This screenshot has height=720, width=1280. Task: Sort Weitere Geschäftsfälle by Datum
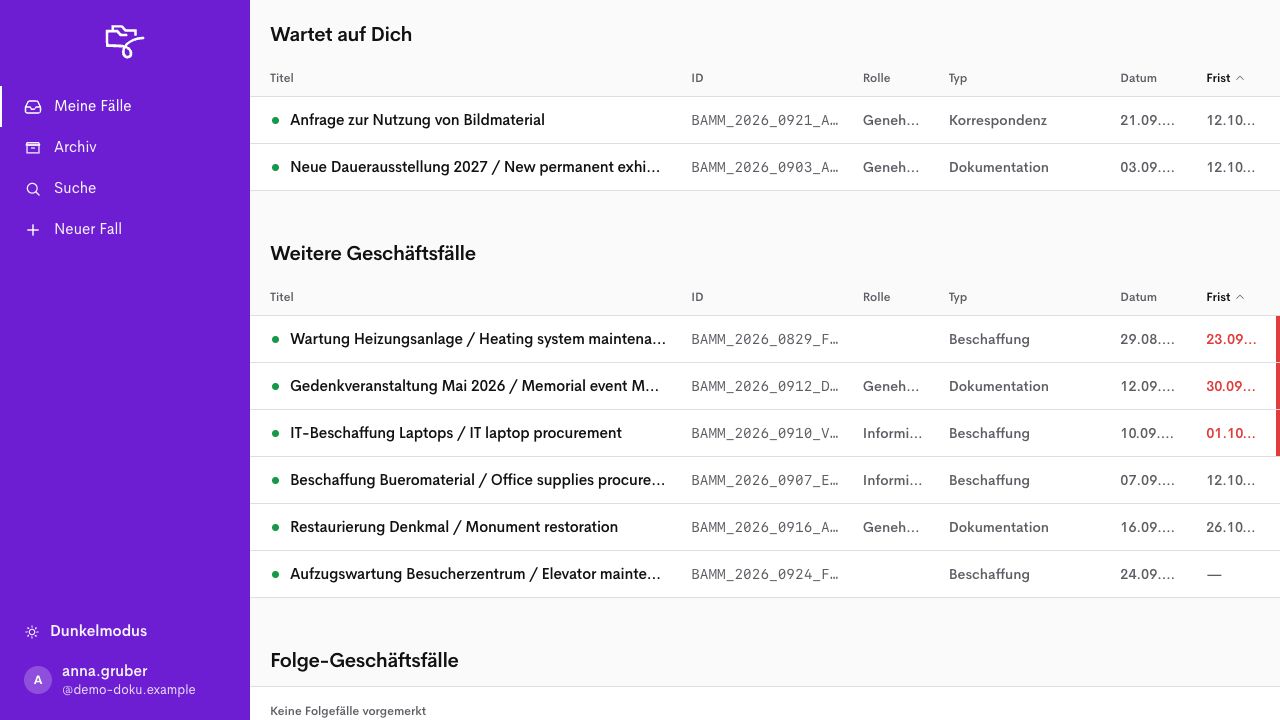coord(1138,297)
